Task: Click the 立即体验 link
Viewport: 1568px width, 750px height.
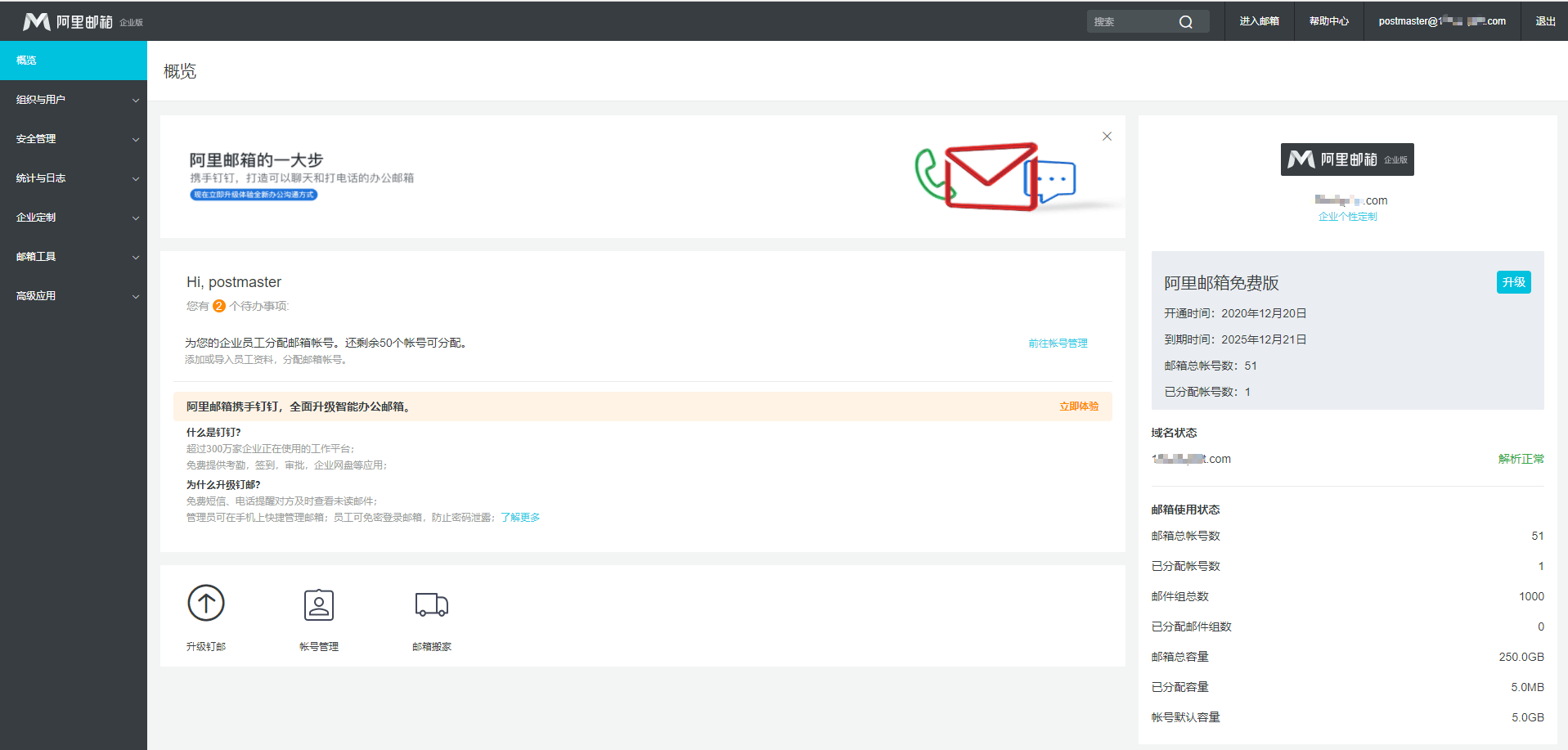Action: coord(1079,406)
